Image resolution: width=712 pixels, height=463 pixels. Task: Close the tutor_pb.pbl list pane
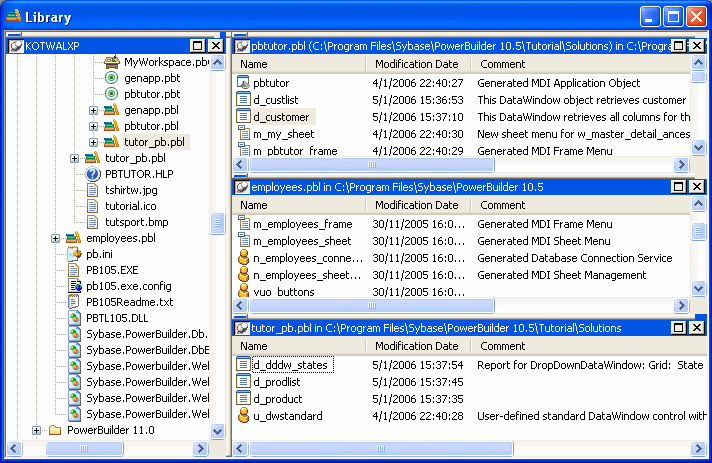[x=697, y=328]
